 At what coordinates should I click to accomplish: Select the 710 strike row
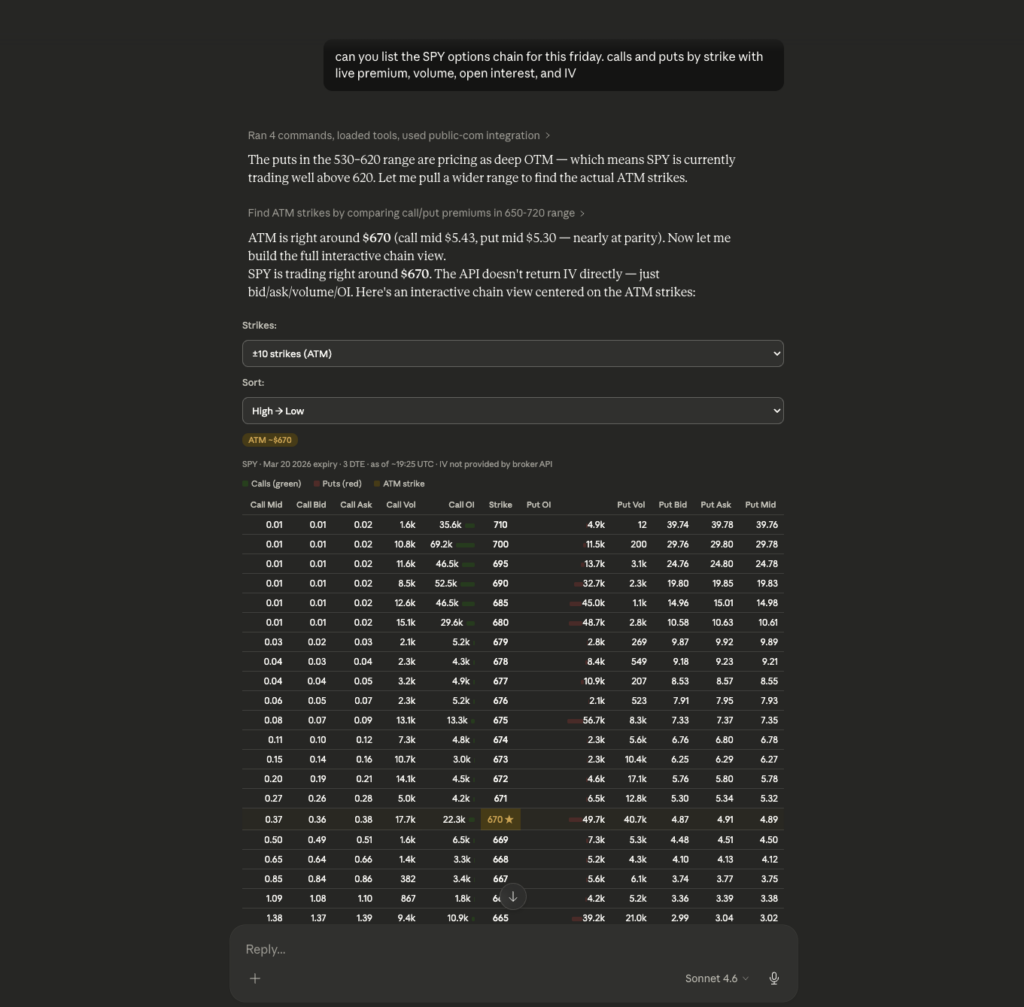(500, 525)
